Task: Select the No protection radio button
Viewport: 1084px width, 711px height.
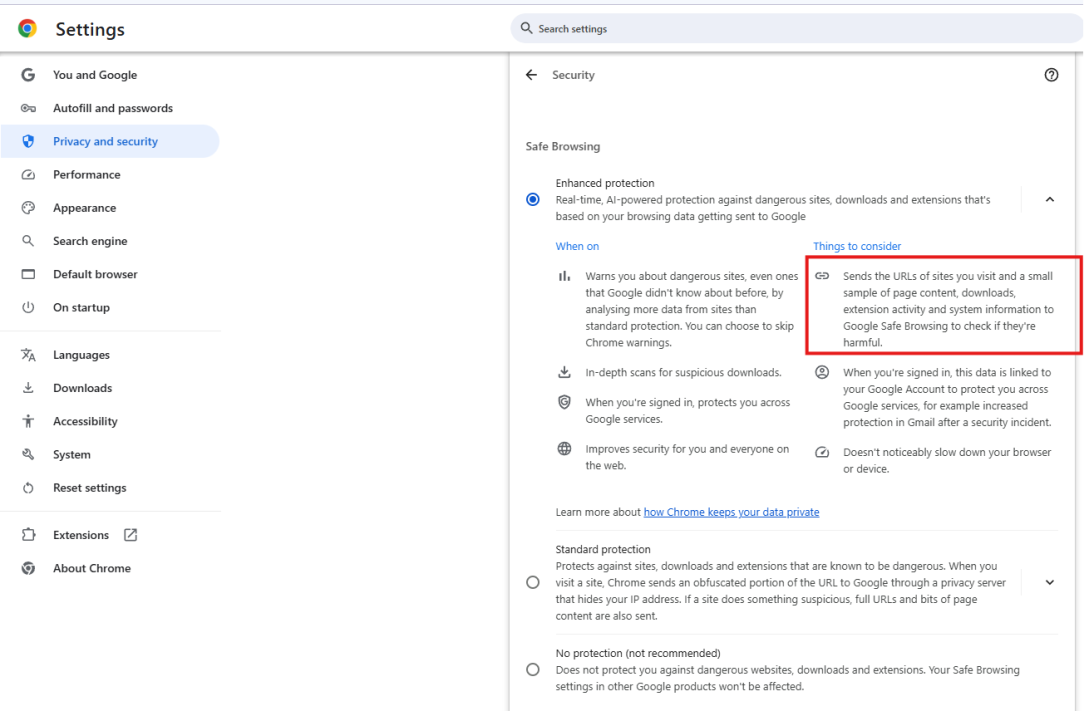Action: tap(532, 670)
